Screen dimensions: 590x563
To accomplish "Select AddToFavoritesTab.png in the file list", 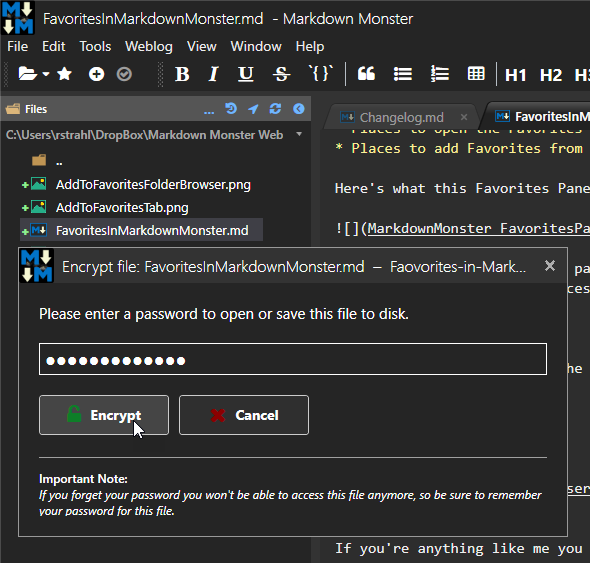I will pos(122,207).
